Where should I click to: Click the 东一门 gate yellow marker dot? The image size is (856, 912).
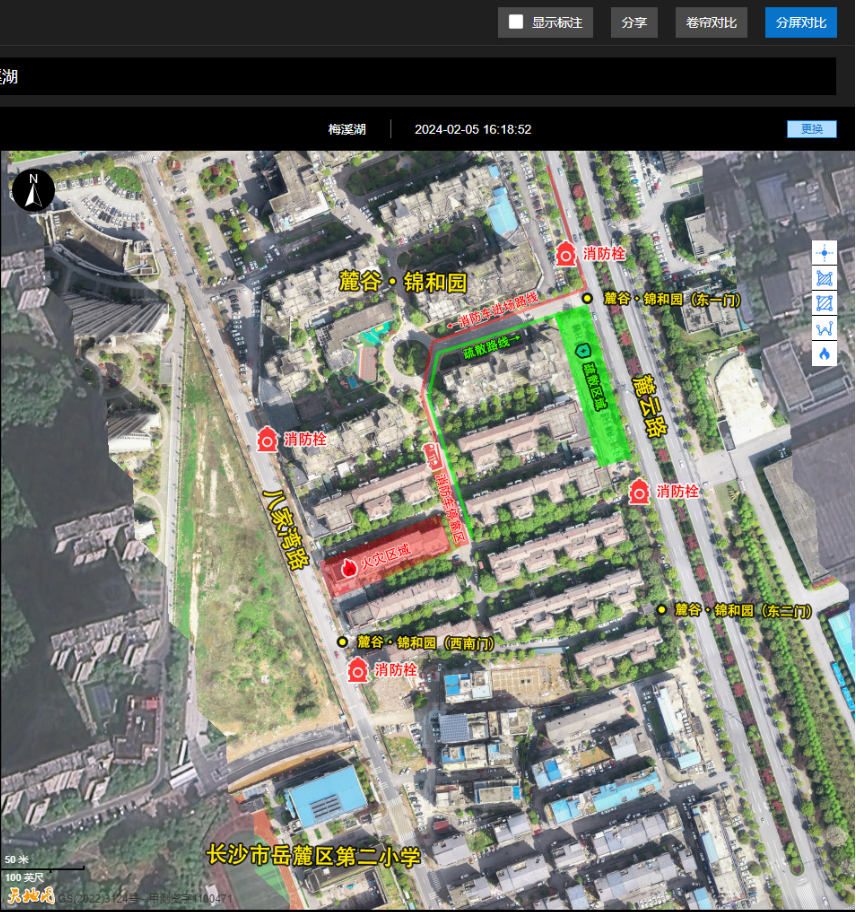pyautogui.click(x=588, y=298)
